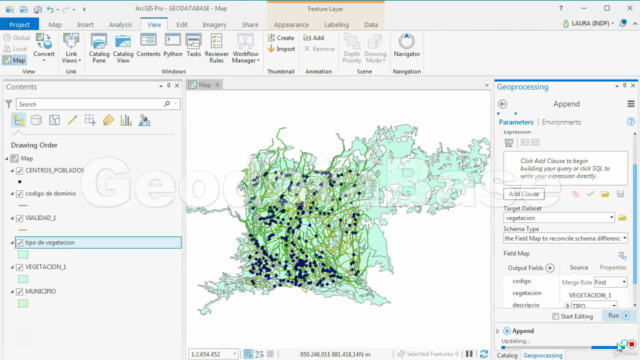
Task: List layers by snapping
Action: pyautogui.click(x=90, y=120)
